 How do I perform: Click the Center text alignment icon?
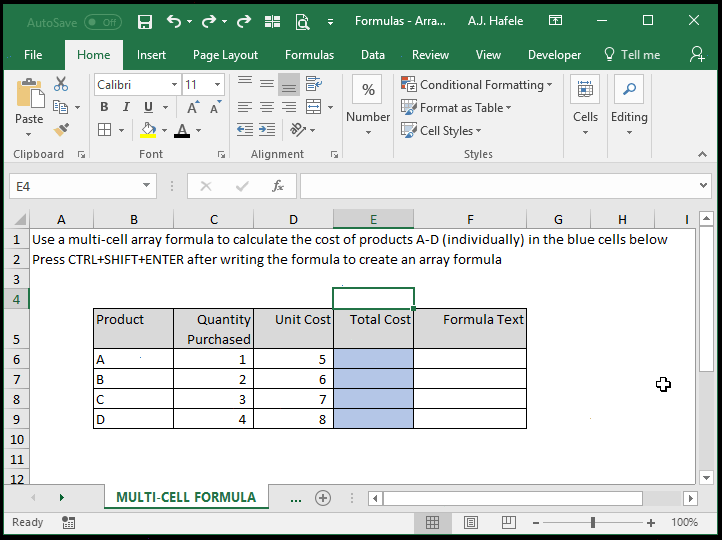(x=267, y=107)
